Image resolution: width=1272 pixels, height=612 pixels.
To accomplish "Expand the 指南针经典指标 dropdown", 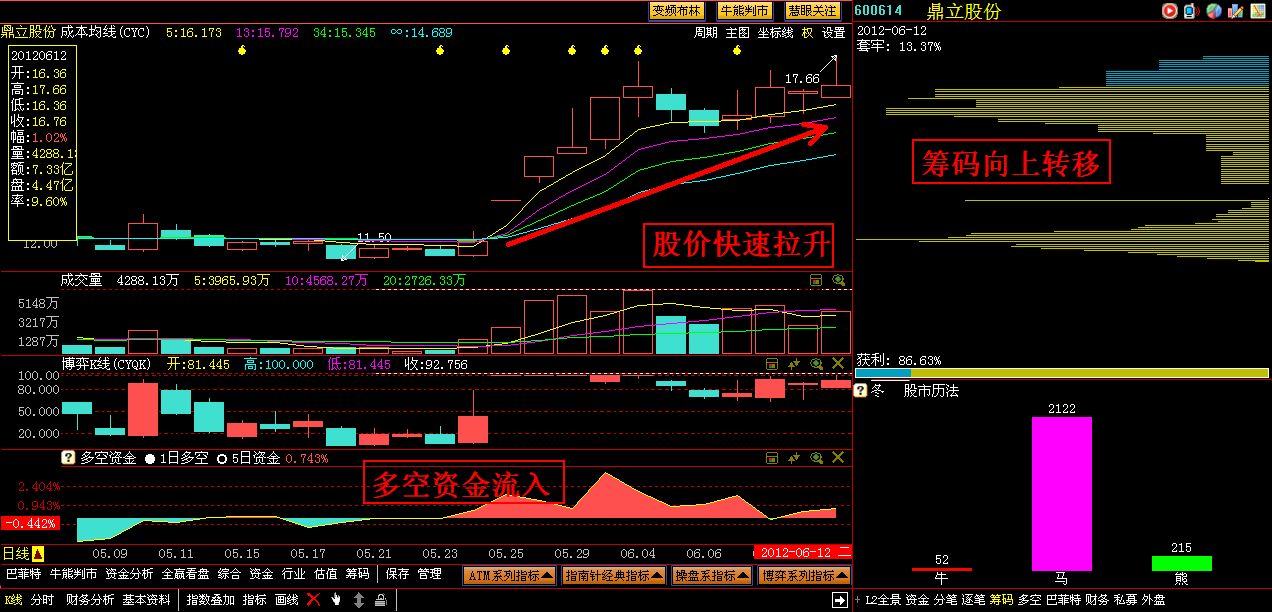I will [614, 575].
